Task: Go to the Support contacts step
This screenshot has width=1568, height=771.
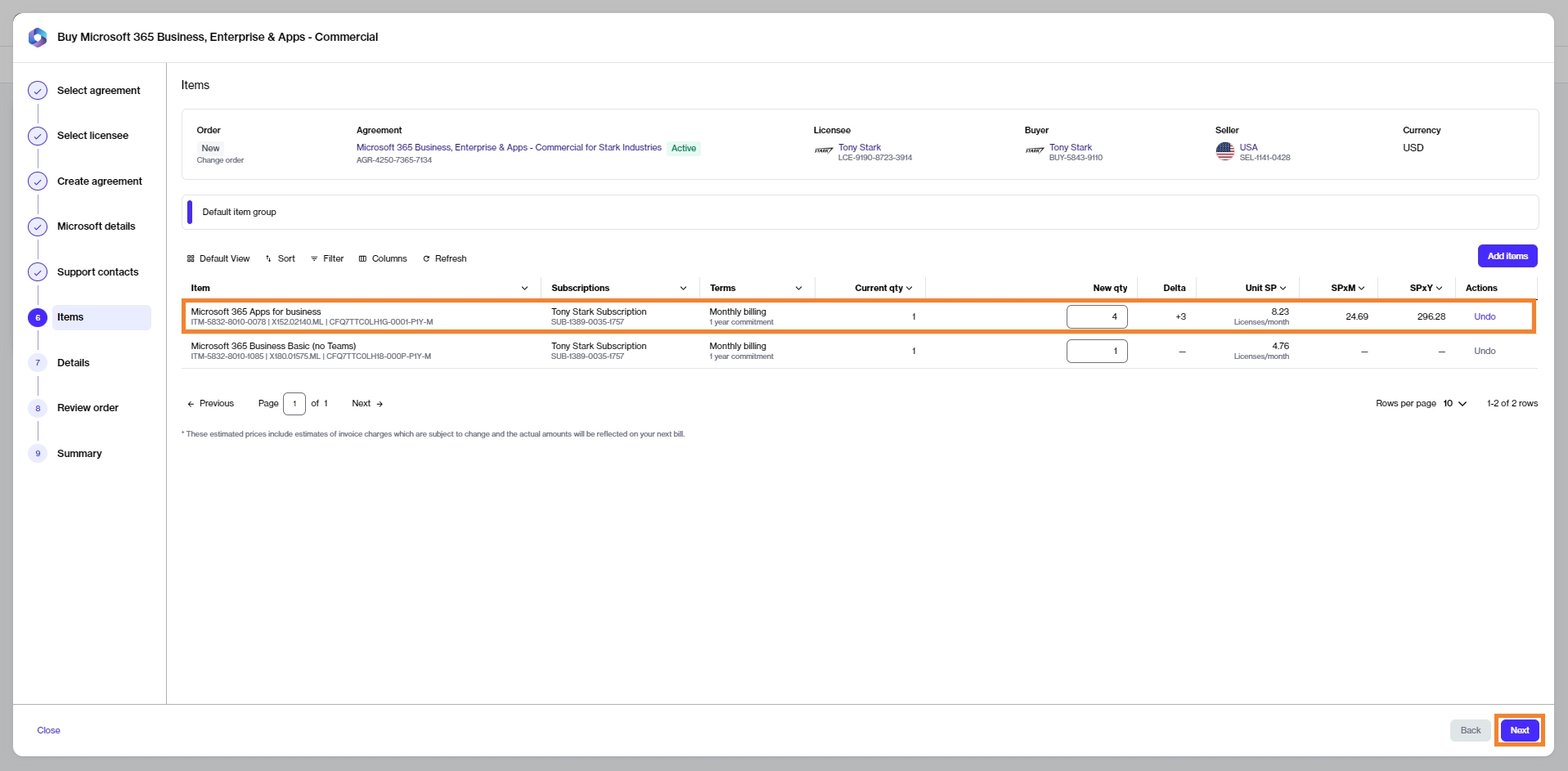Action: tap(97, 272)
